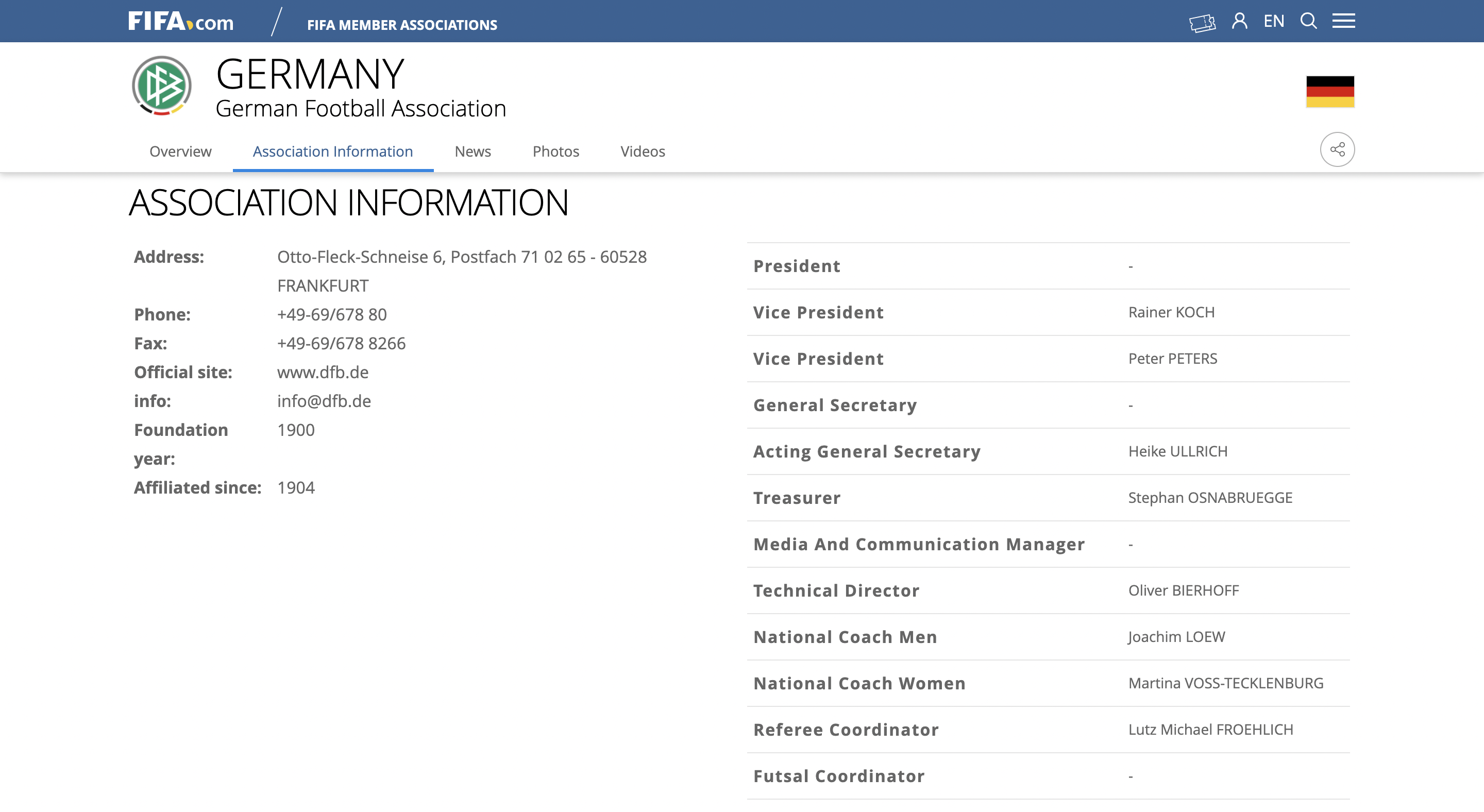Open search with magnifier icon
This screenshot has height=812, width=1484.
[1308, 21]
